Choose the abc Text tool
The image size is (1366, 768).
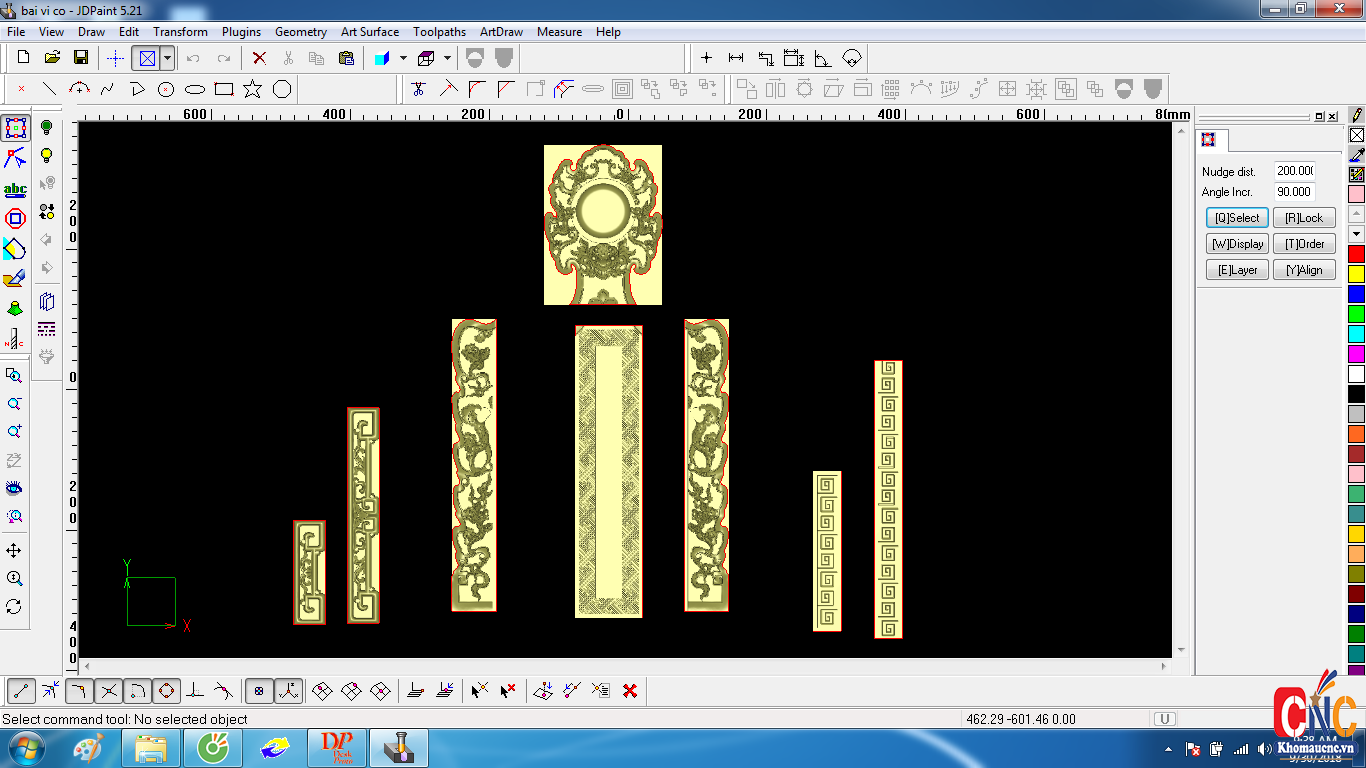coord(15,189)
